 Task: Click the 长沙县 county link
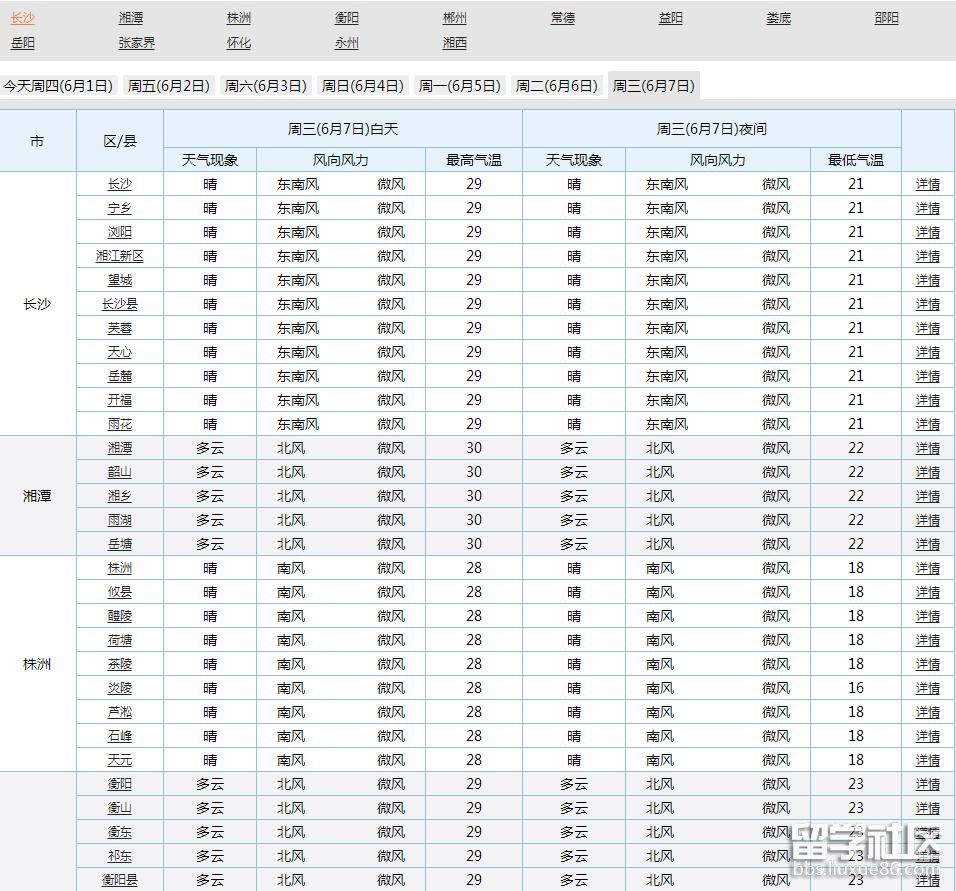120,304
